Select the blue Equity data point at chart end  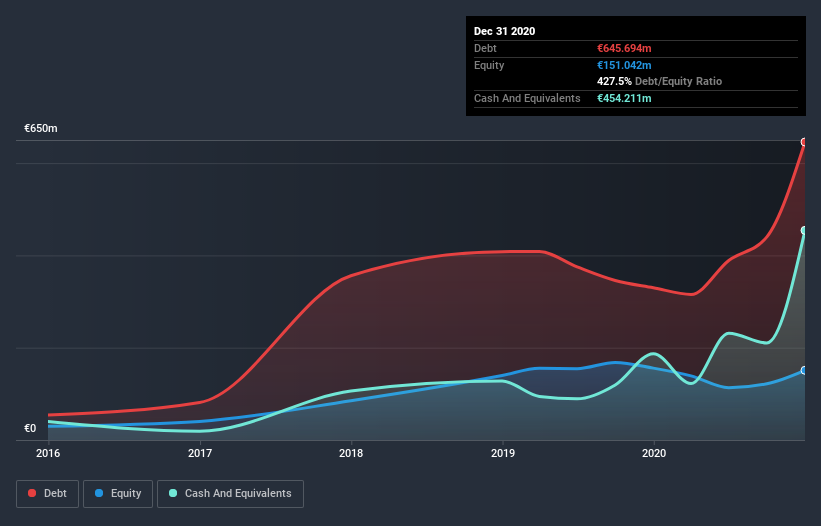804,371
